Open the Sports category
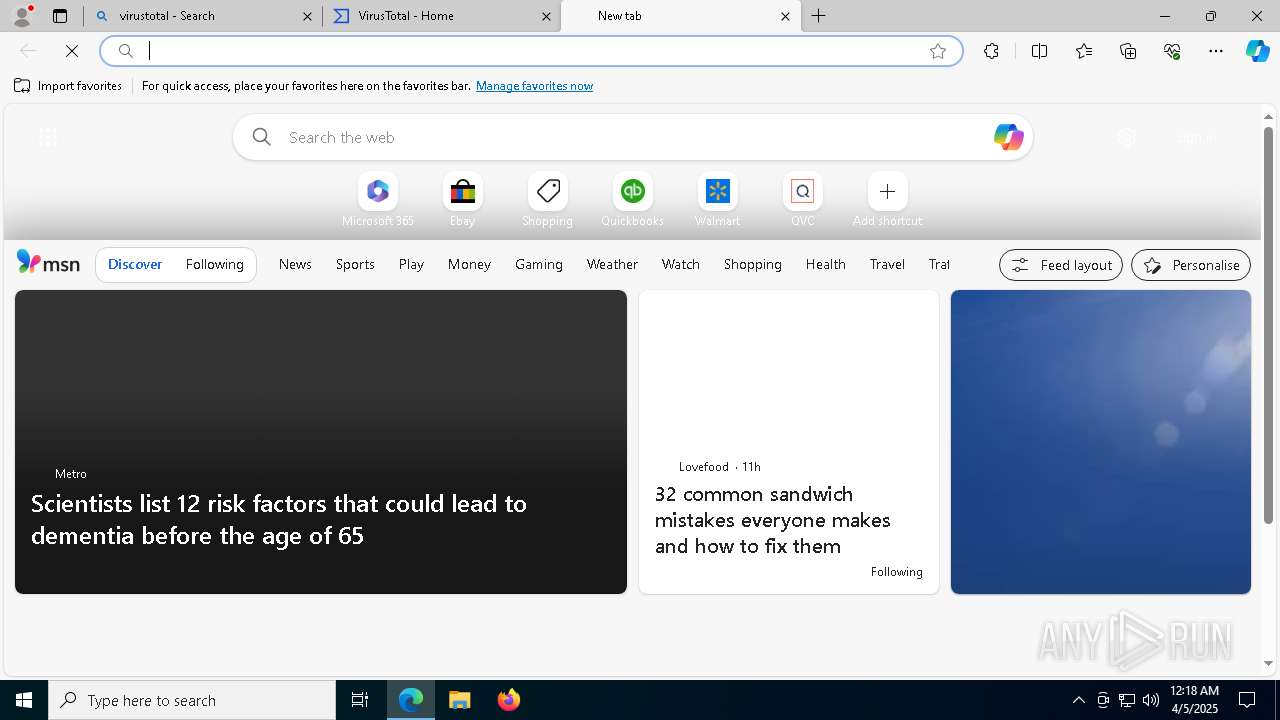Image resolution: width=1280 pixels, height=720 pixels. [355, 264]
